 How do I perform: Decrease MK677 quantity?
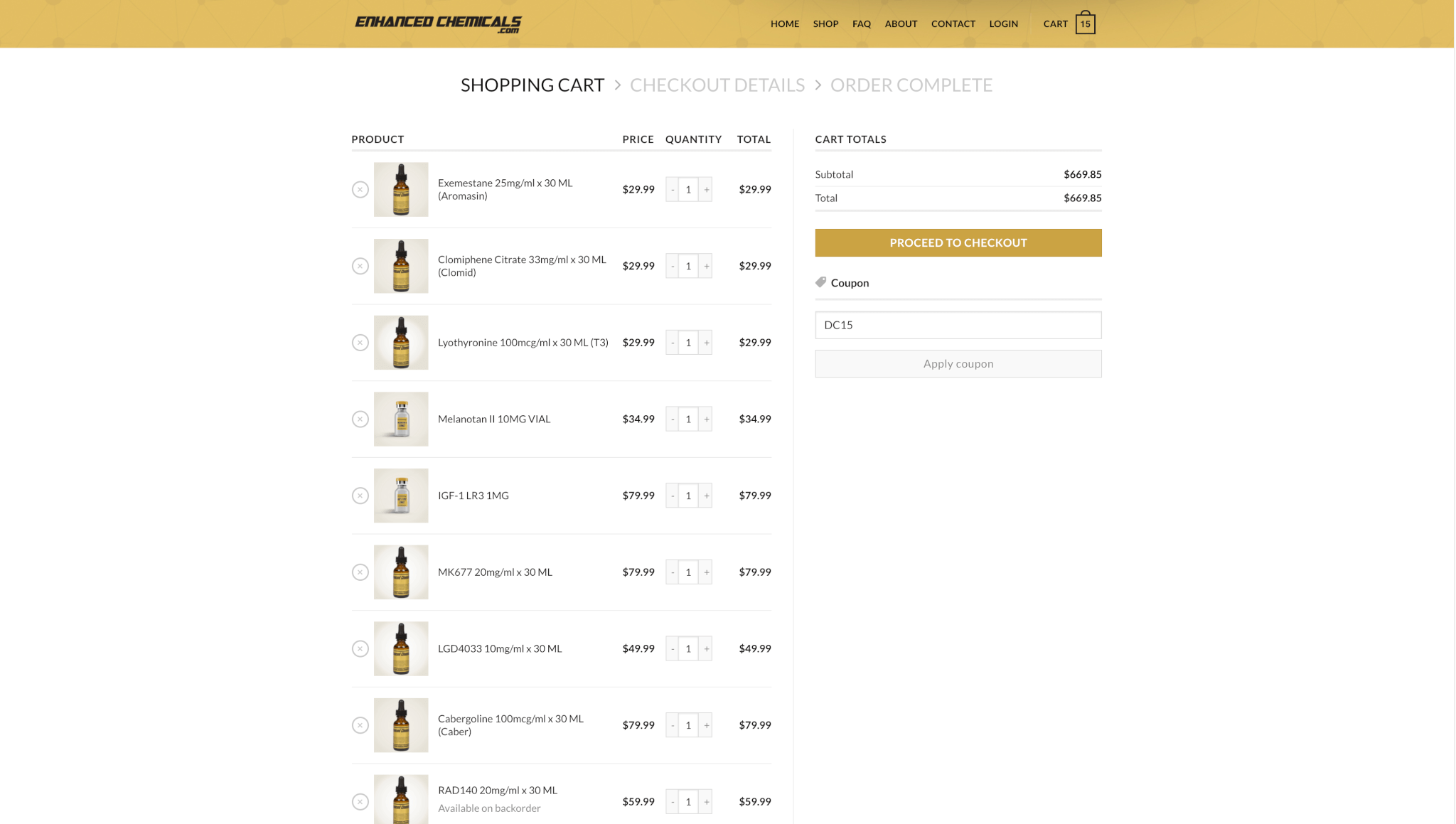click(672, 572)
